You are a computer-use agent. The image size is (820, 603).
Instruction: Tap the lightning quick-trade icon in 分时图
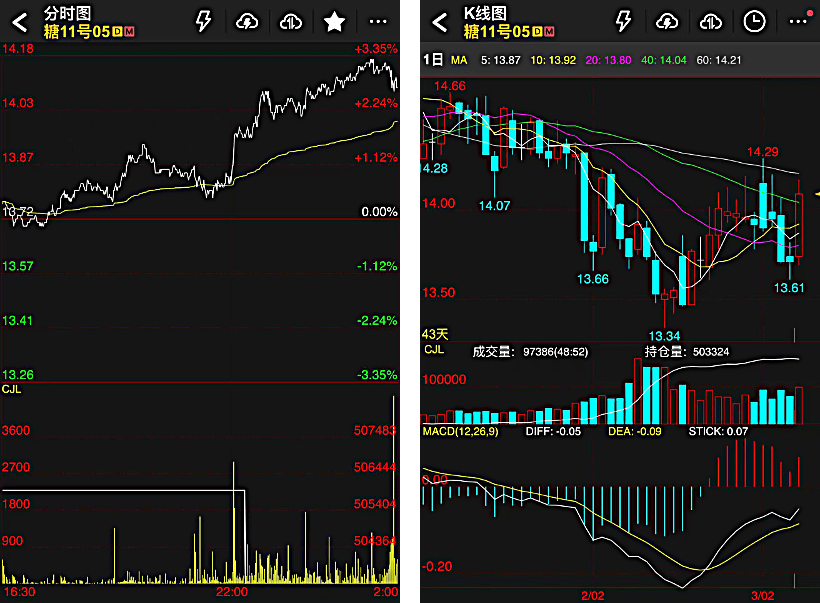(x=203, y=21)
